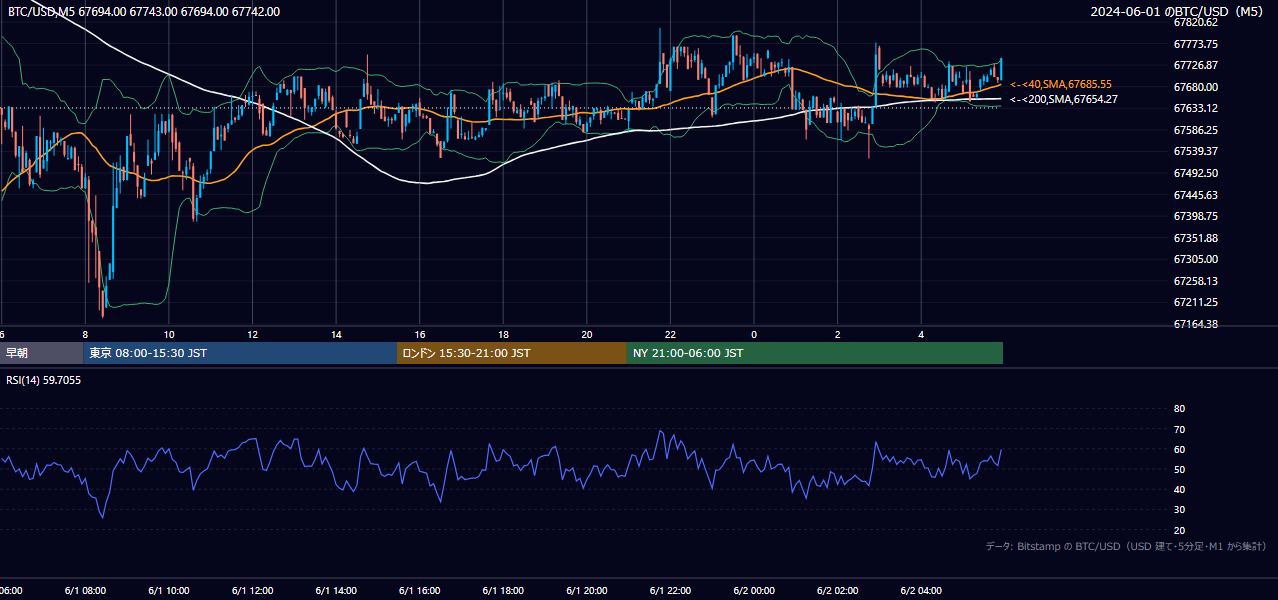
Task: Click the 67820.62 price axis label
Action: tap(1195, 22)
